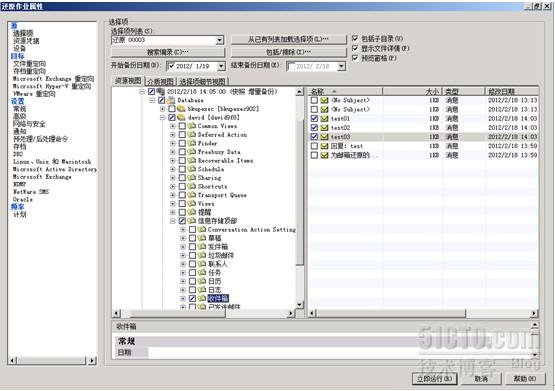Expand the Schedule folder node
The image size is (555, 391).
(173, 169)
